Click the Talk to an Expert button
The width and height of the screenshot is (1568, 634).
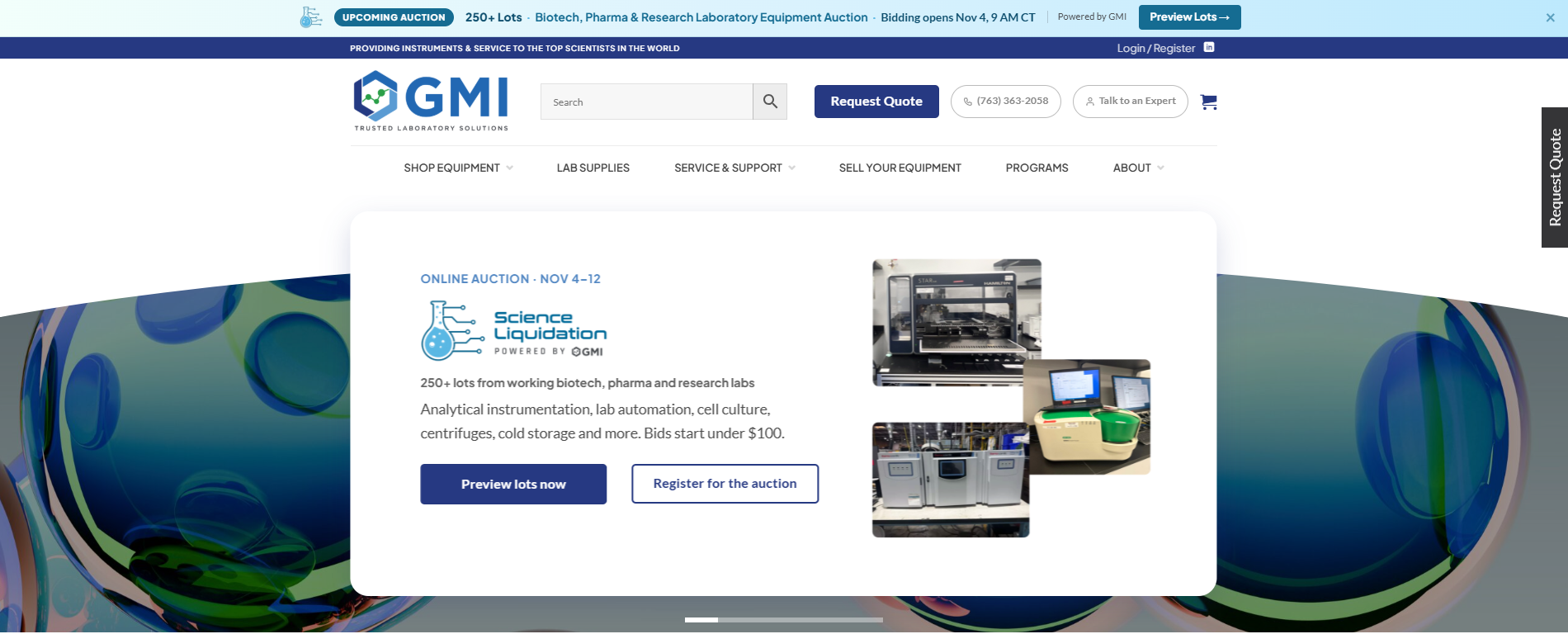pyautogui.click(x=1130, y=102)
